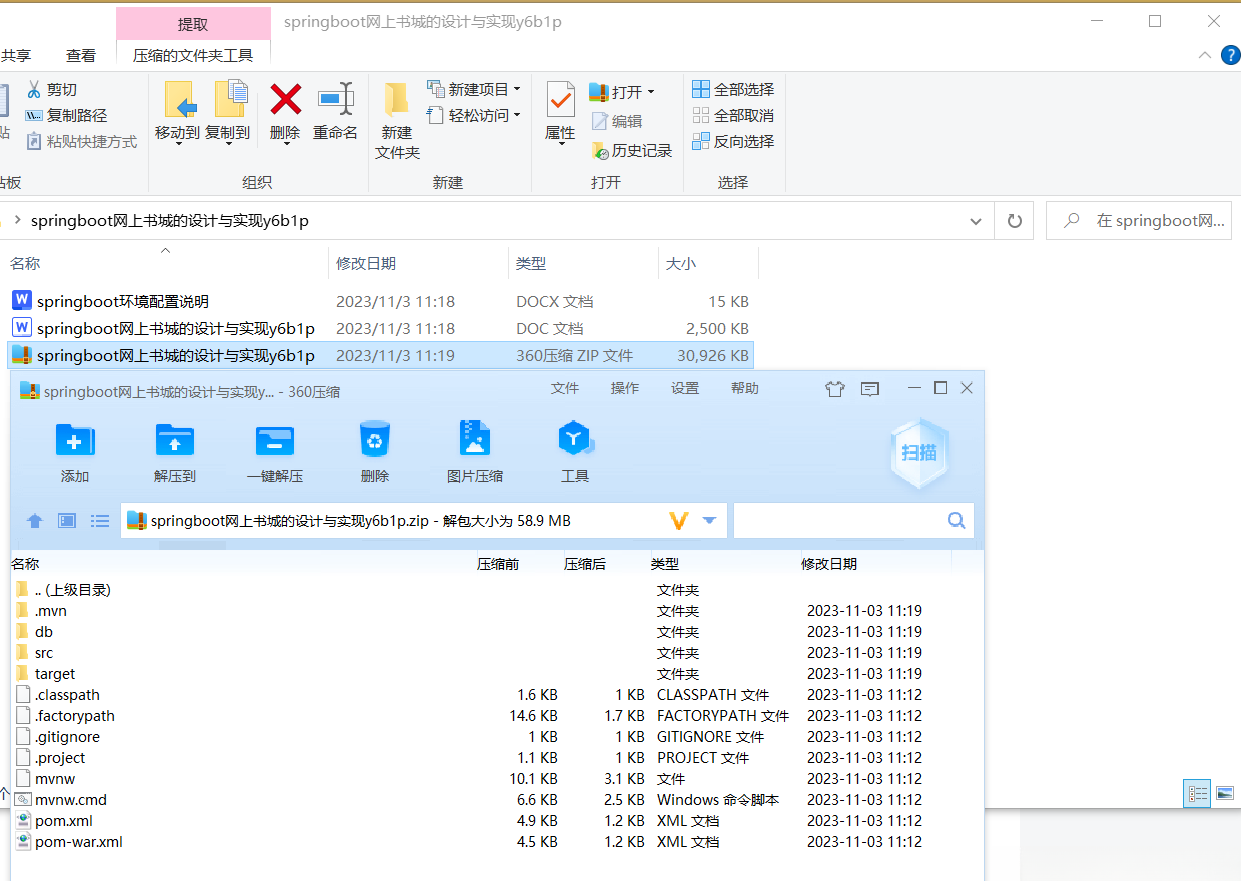1241x881 pixels.
Task: Open the target folder in archive
Action: click(55, 674)
